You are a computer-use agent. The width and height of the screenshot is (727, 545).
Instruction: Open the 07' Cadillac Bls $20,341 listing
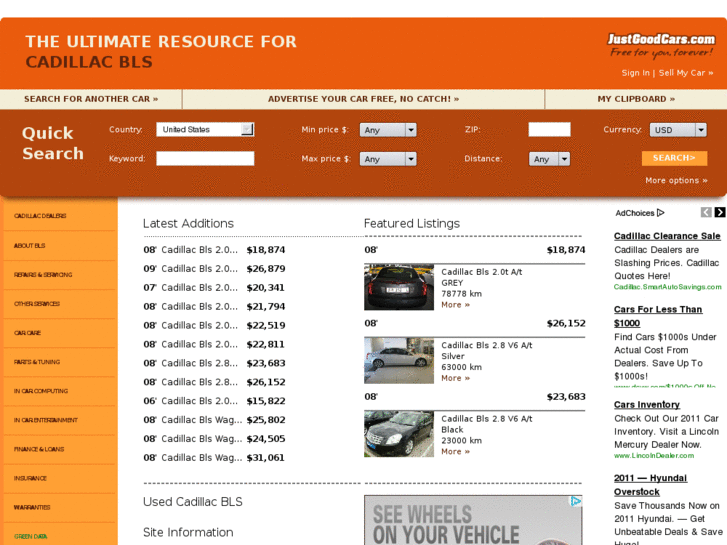click(214, 288)
